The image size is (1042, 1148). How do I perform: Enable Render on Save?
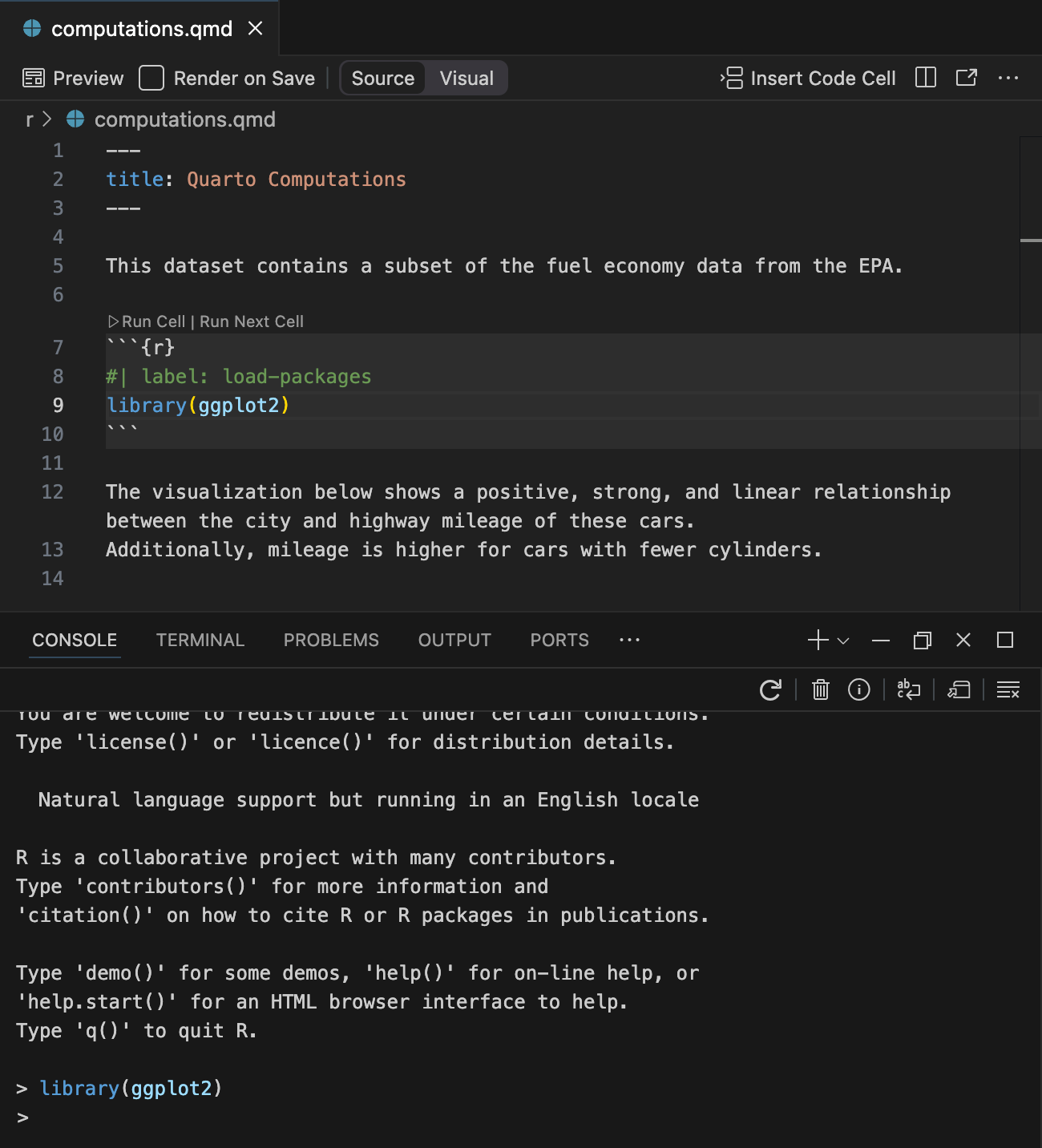coord(151,78)
